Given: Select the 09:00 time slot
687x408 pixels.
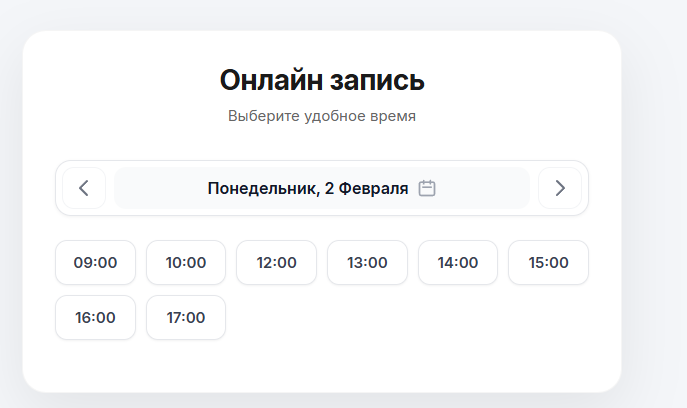Looking at the screenshot, I should [95, 263].
